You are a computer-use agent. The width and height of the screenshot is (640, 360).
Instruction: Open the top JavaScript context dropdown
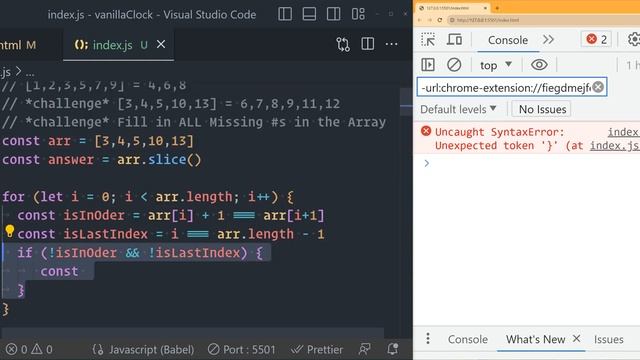point(496,65)
